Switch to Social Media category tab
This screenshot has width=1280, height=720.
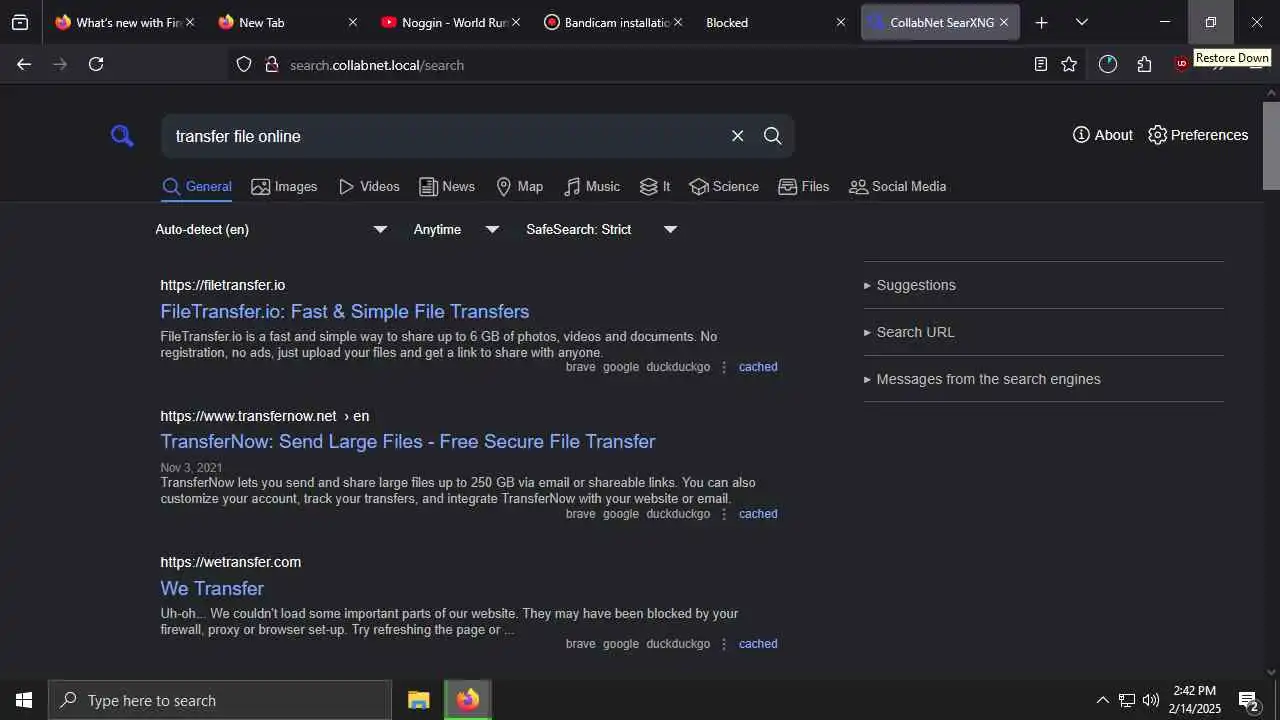tap(897, 187)
